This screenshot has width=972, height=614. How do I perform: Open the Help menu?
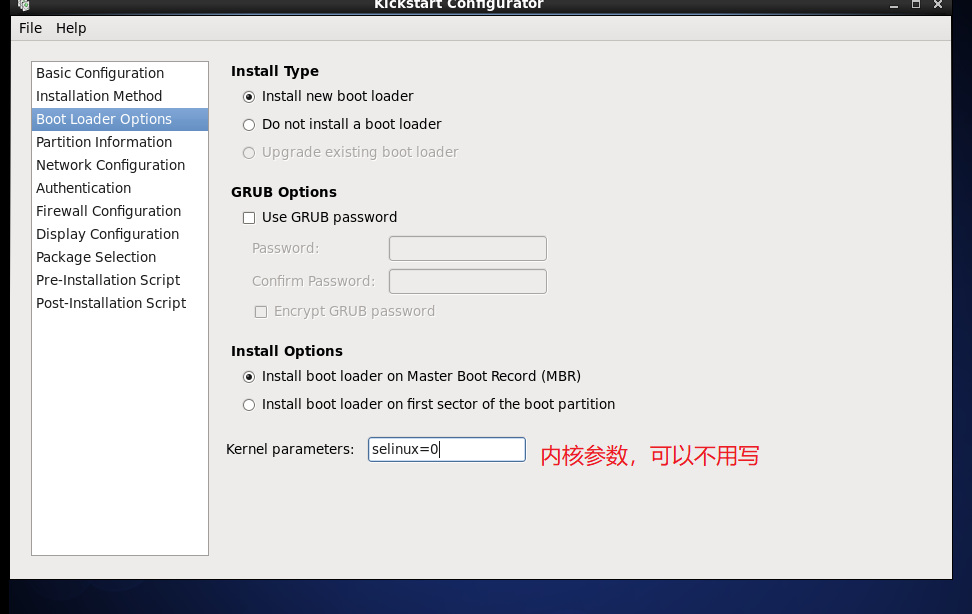71,28
